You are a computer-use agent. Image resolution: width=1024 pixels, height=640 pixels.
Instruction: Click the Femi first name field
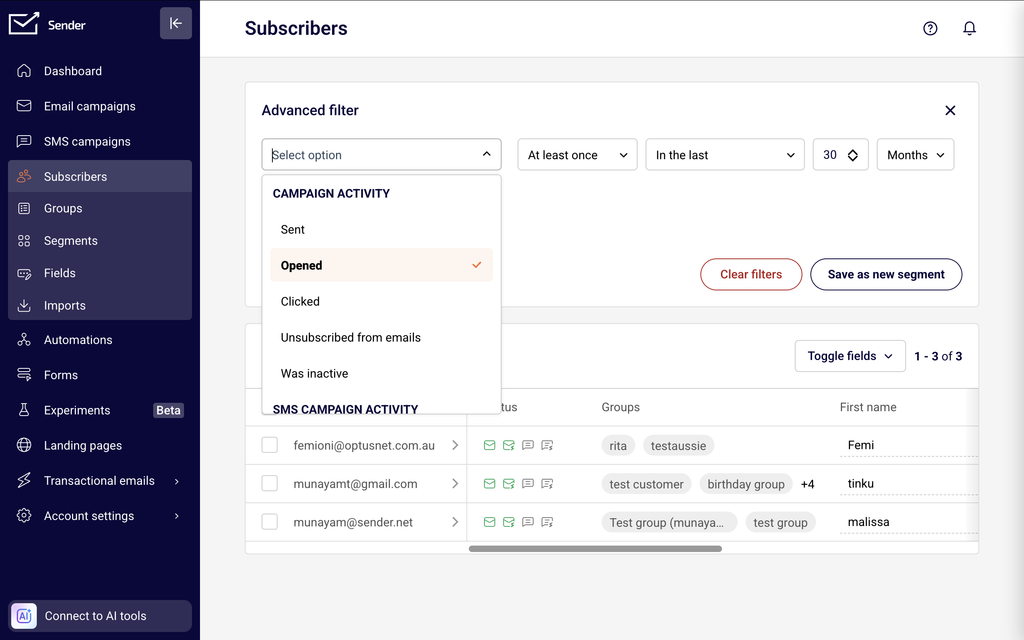[908, 445]
